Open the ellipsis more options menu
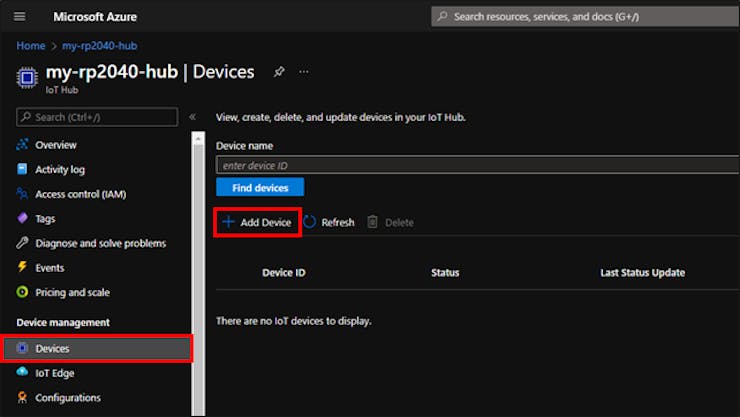This screenshot has height=417, width=740. [304, 72]
